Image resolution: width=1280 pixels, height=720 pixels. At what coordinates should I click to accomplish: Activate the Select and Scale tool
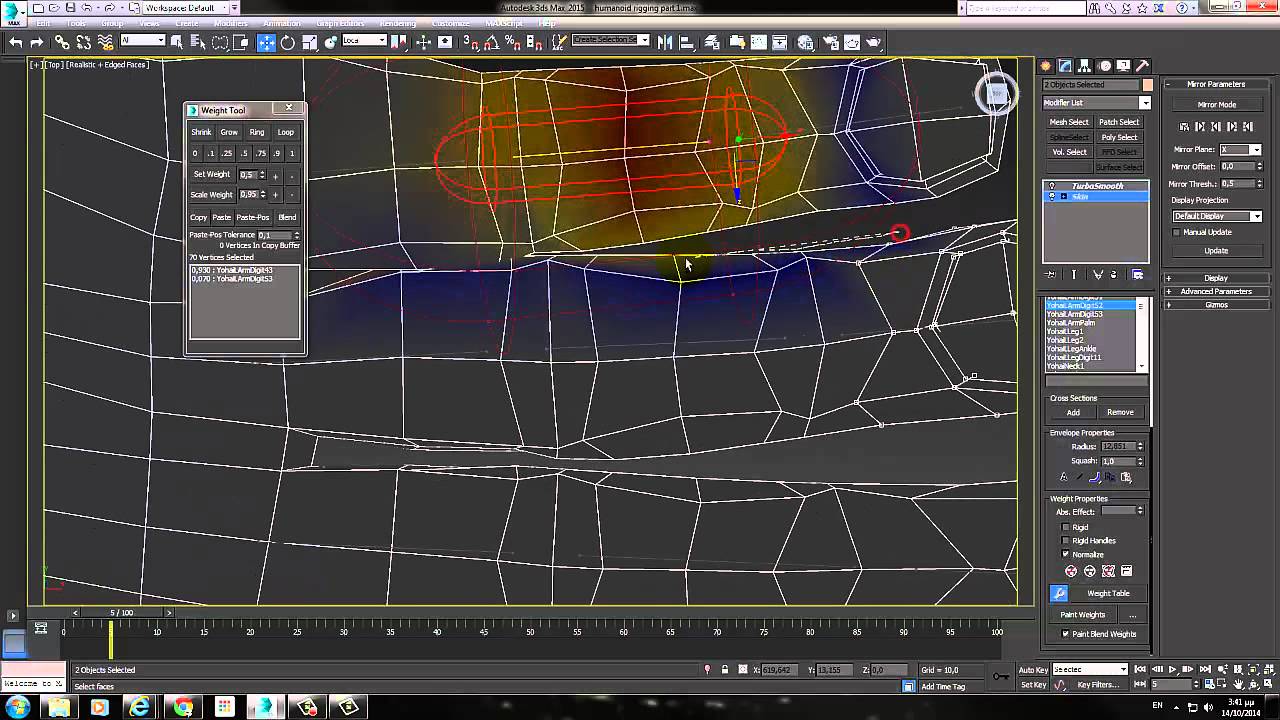(x=310, y=42)
